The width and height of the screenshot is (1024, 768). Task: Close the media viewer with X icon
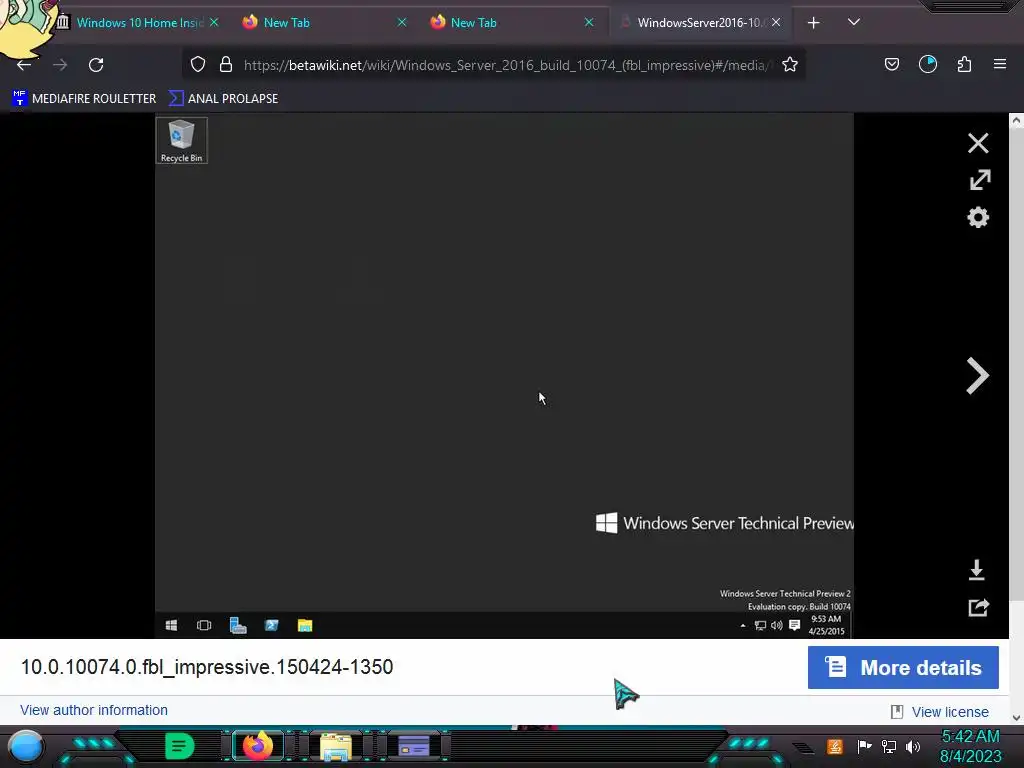click(978, 143)
